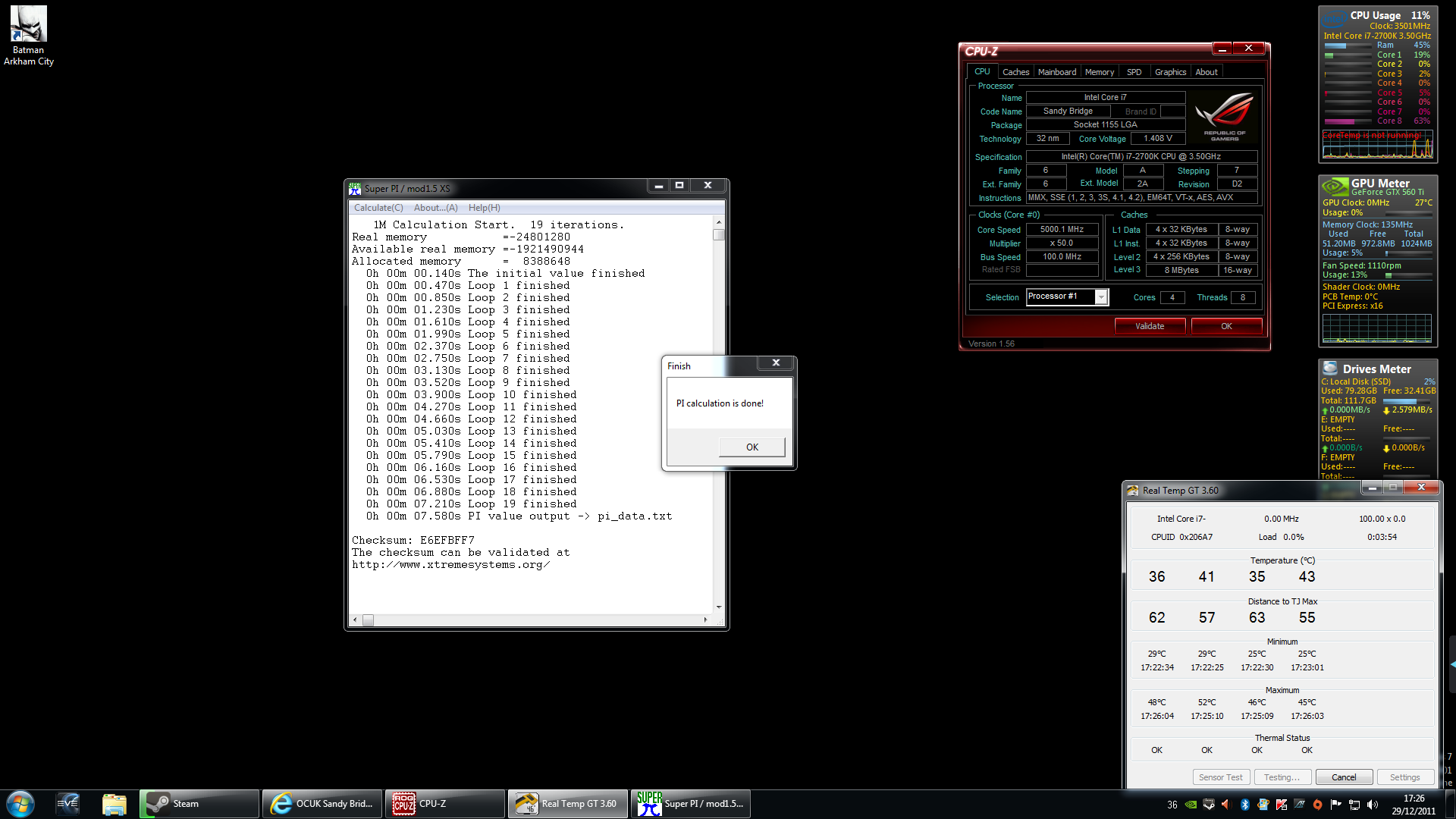The height and width of the screenshot is (819, 1456).
Task: Close the Finish dialog
Action: (x=776, y=363)
